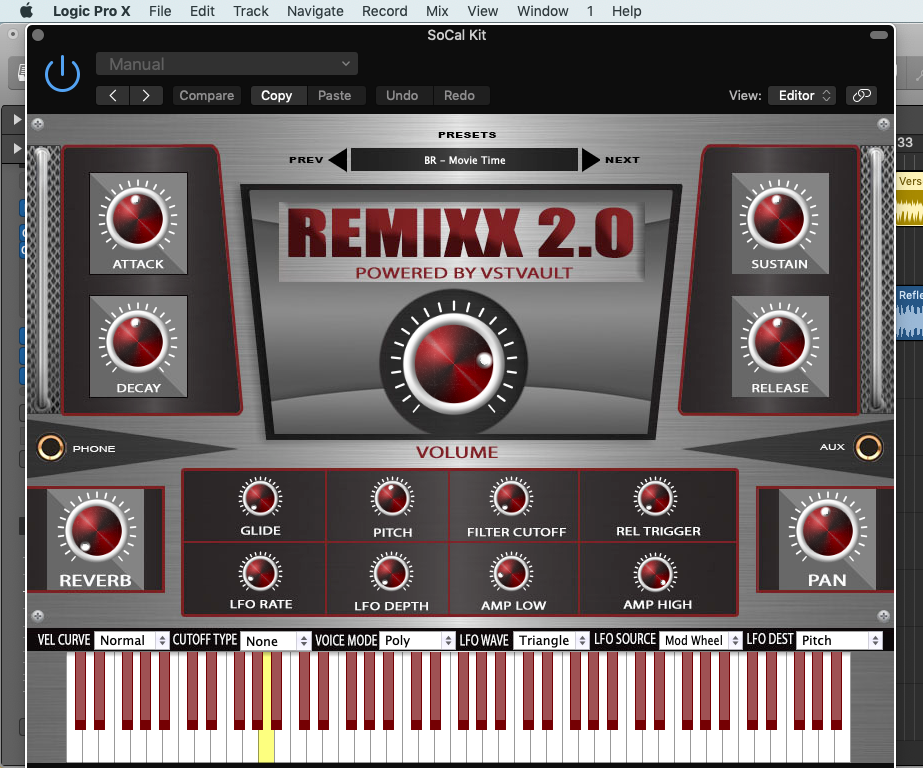Open the Edit menu

202,11
